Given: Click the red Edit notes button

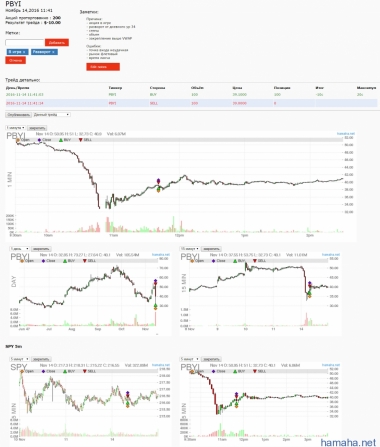Looking at the screenshot, I should (x=103, y=67).
